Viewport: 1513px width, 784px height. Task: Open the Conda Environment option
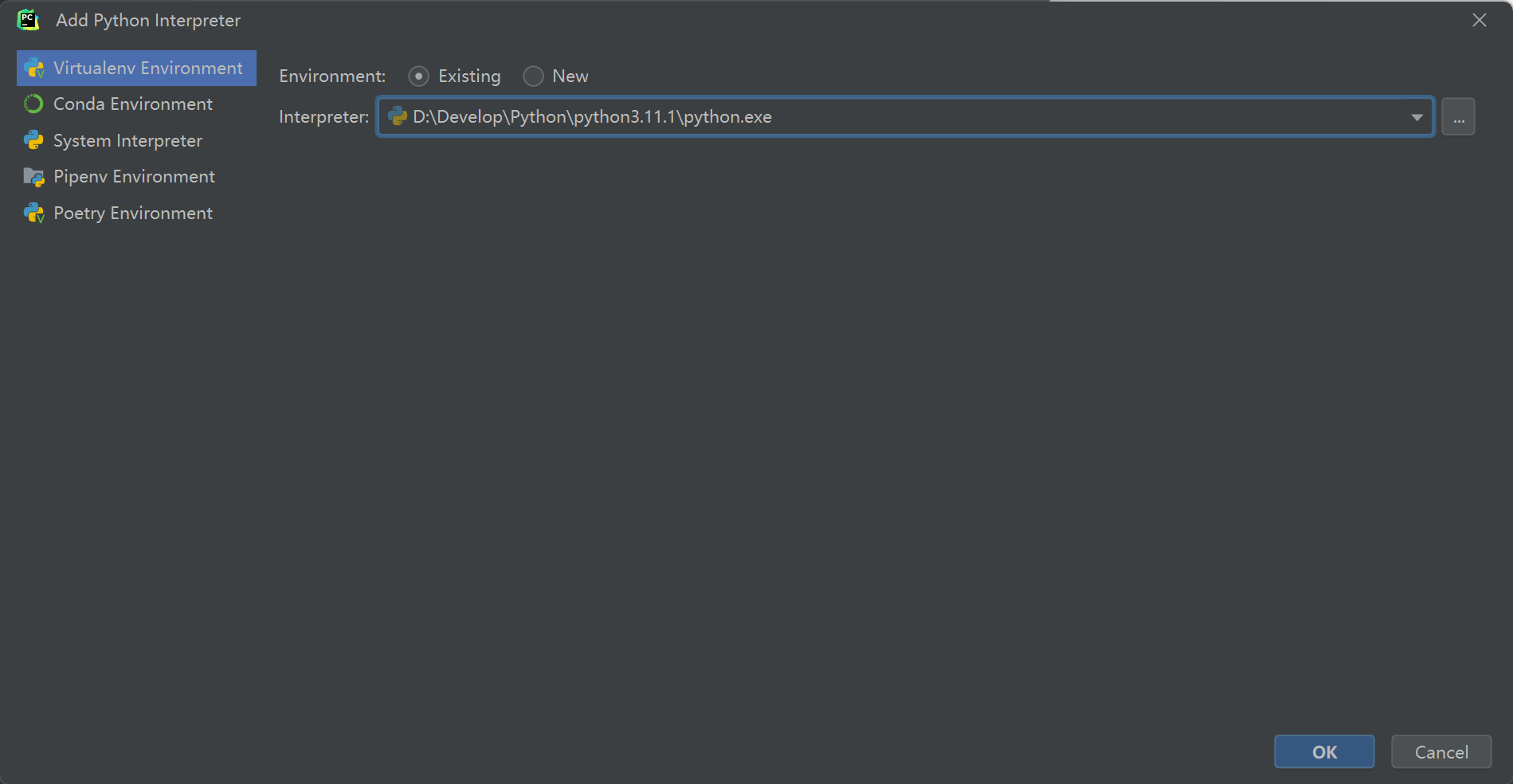coord(136,104)
